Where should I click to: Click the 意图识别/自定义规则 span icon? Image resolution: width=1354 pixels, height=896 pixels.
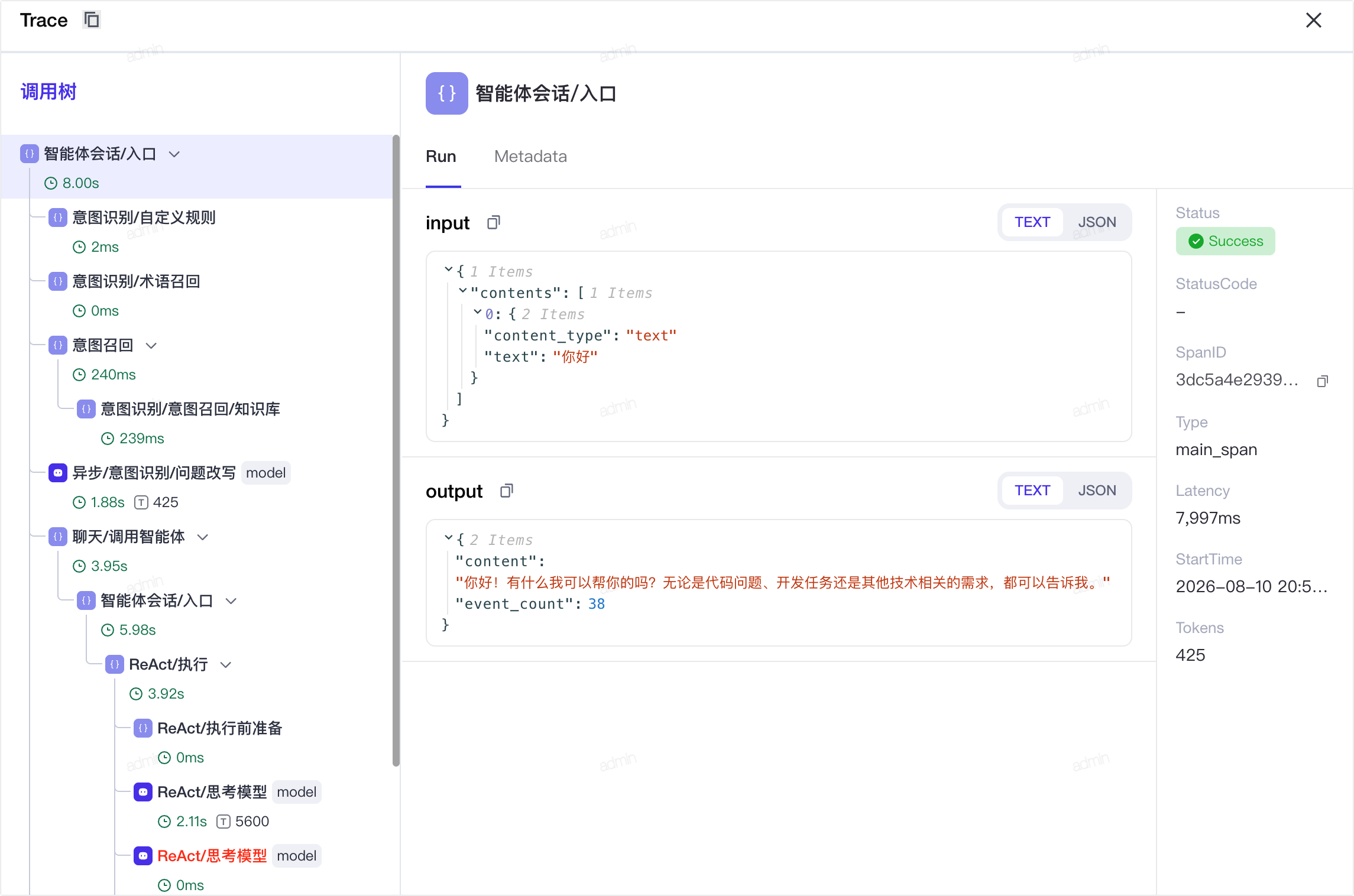[x=58, y=217]
